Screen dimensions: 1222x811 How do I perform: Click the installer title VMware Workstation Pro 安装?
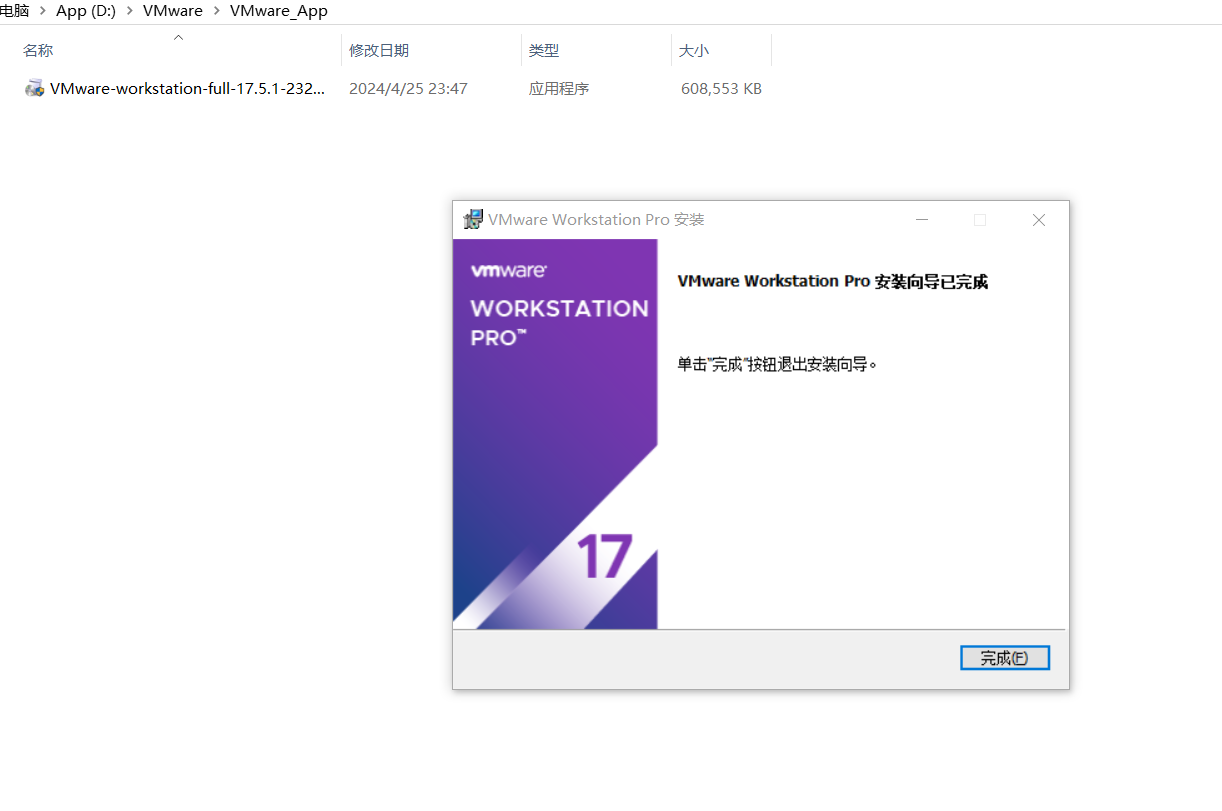click(x=596, y=220)
